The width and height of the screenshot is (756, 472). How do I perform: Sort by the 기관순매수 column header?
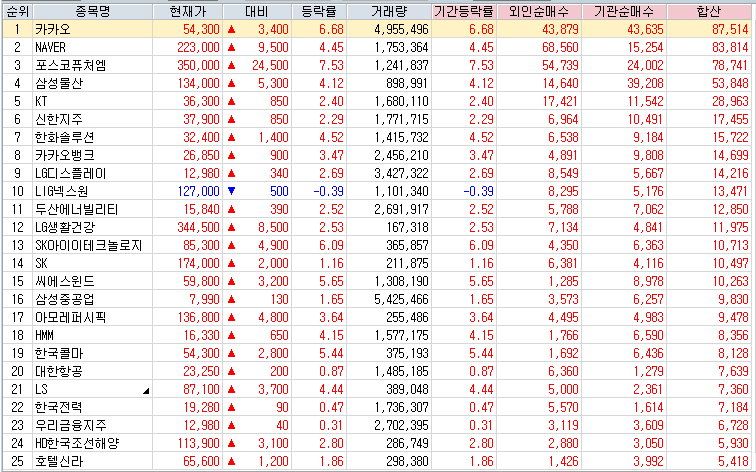[x=624, y=11]
